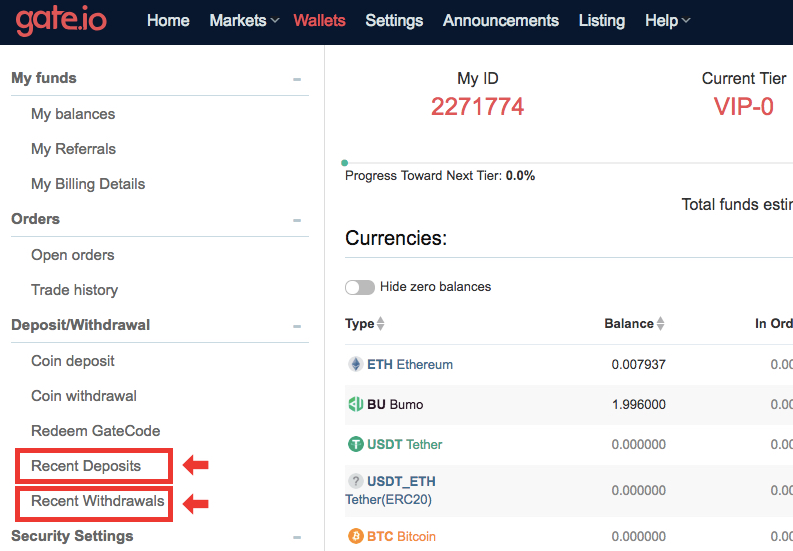Viewport: 793px width, 551px height.
Task: Click the USDT_ETH Tether(ERC20) link
Action: click(390, 490)
